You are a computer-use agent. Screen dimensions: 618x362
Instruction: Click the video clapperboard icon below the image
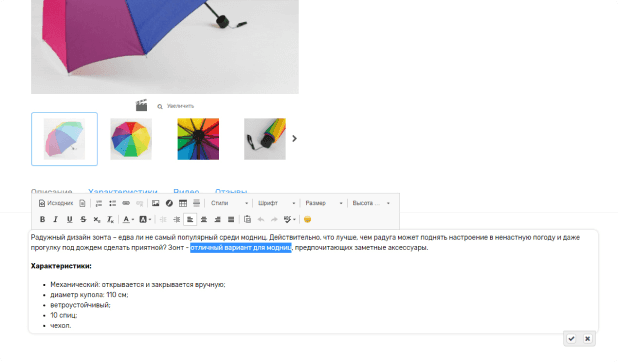click(141, 105)
